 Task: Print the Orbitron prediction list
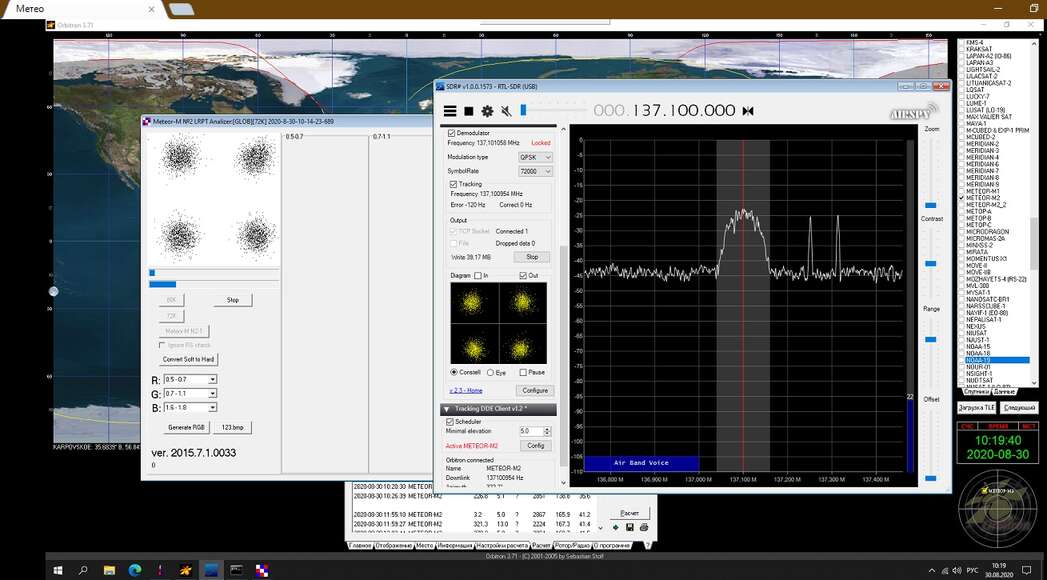coord(644,527)
